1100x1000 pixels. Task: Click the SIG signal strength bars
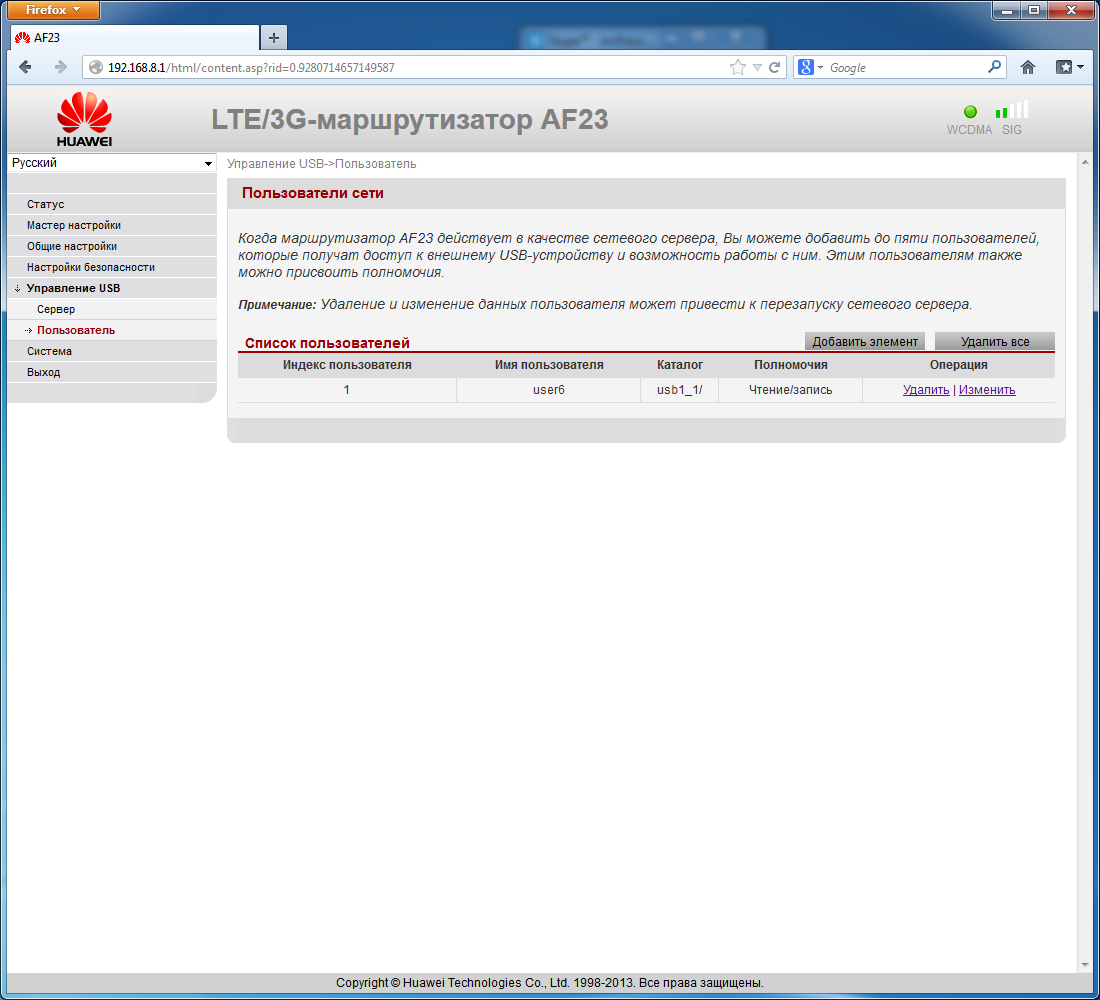(x=1012, y=109)
